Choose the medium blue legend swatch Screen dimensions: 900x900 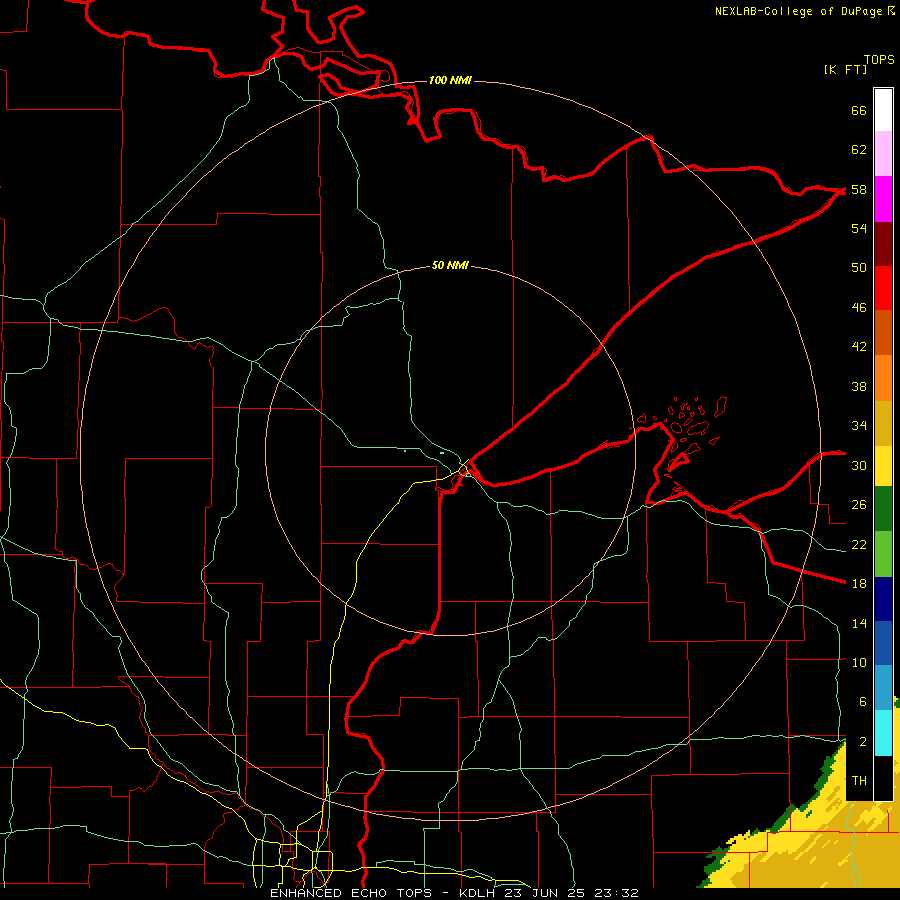click(x=883, y=643)
